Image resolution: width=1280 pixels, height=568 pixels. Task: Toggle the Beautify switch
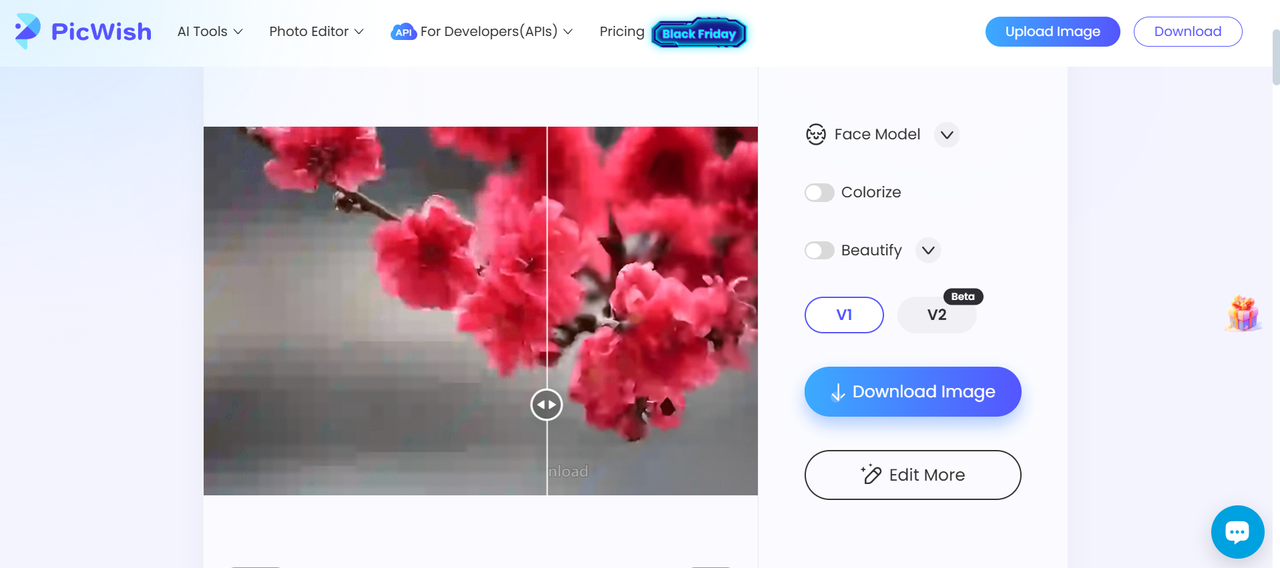[819, 250]
